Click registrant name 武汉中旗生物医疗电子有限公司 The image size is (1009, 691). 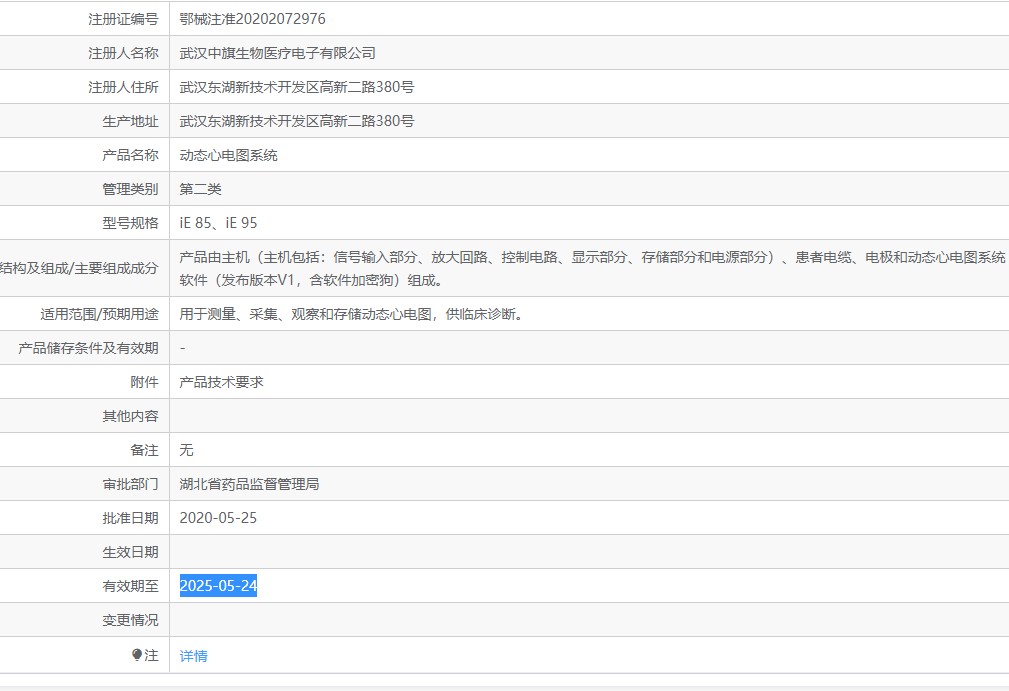277,53
